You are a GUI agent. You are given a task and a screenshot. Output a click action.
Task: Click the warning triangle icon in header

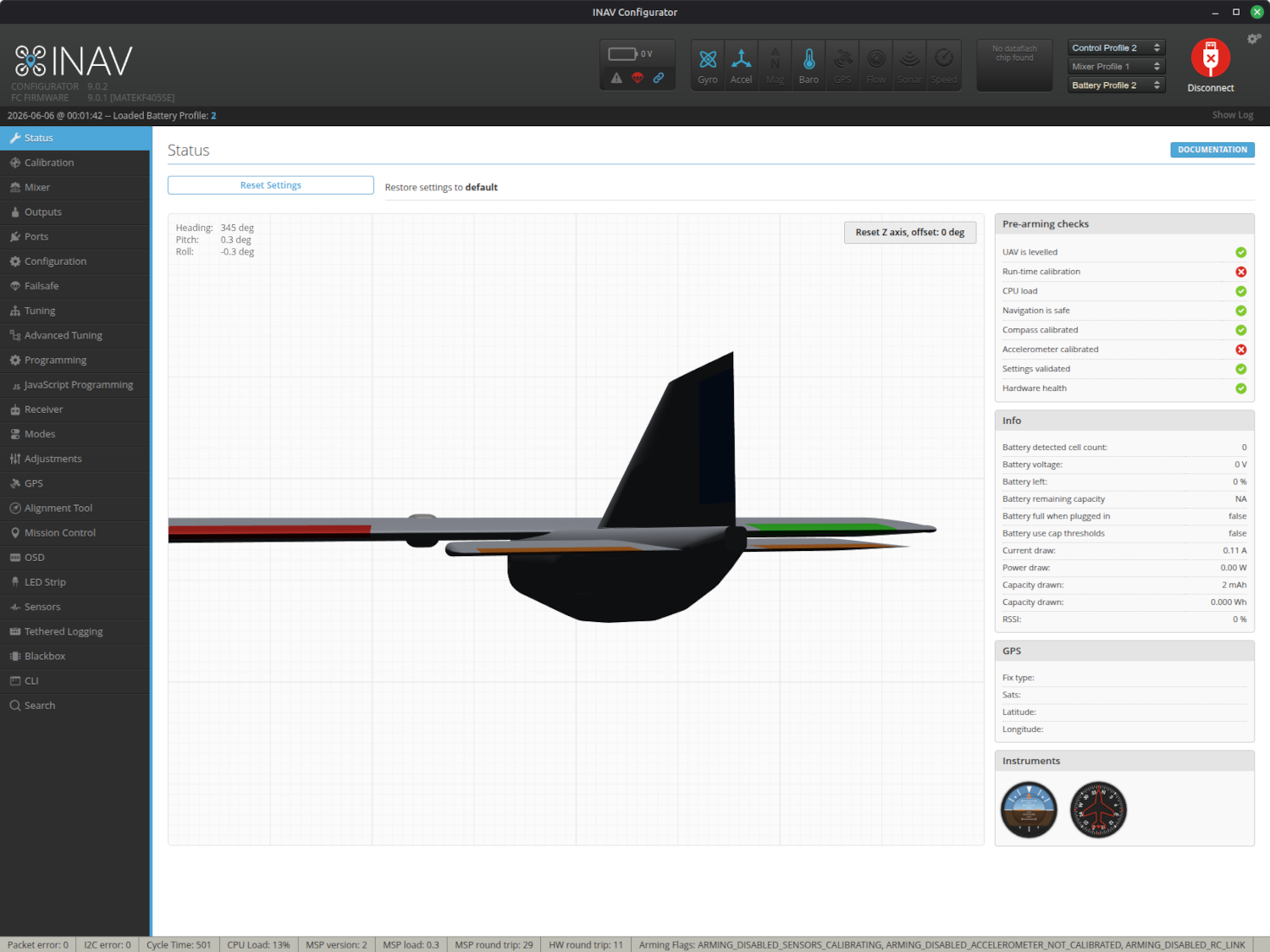tap(616, 78)
